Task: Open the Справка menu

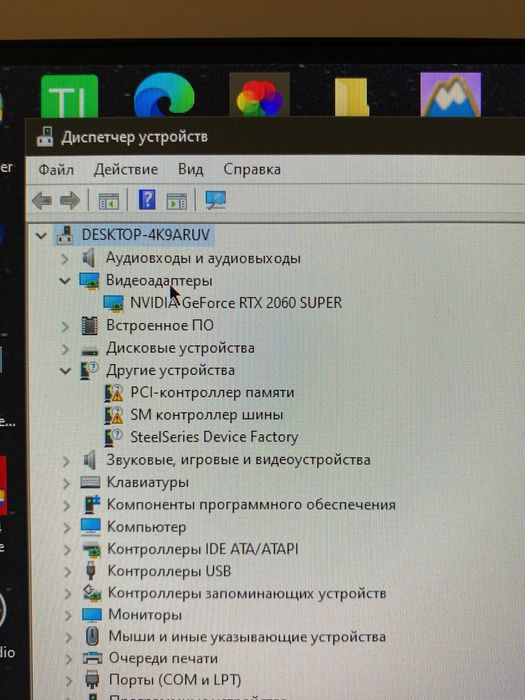Action: click(252, 170)
